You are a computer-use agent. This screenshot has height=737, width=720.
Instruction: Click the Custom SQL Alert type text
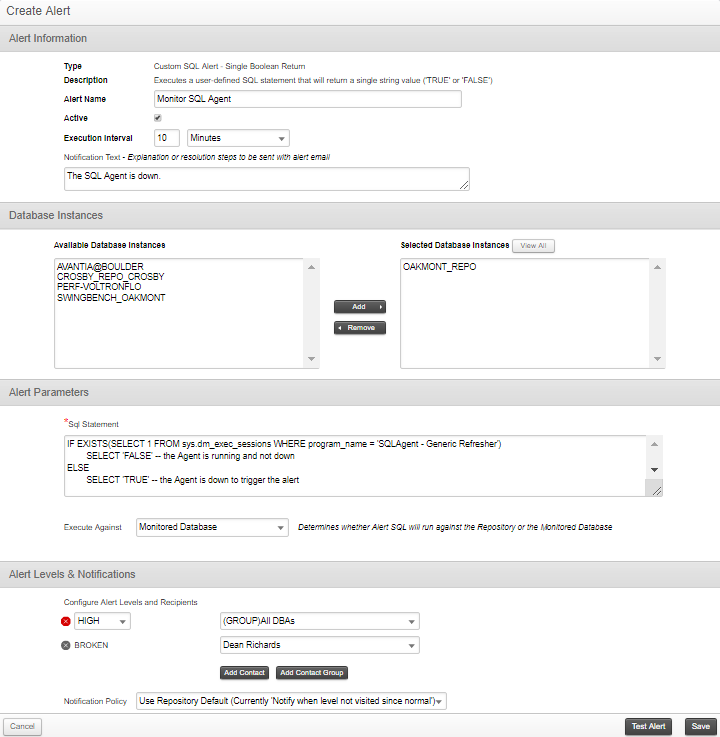coord(229,66)
